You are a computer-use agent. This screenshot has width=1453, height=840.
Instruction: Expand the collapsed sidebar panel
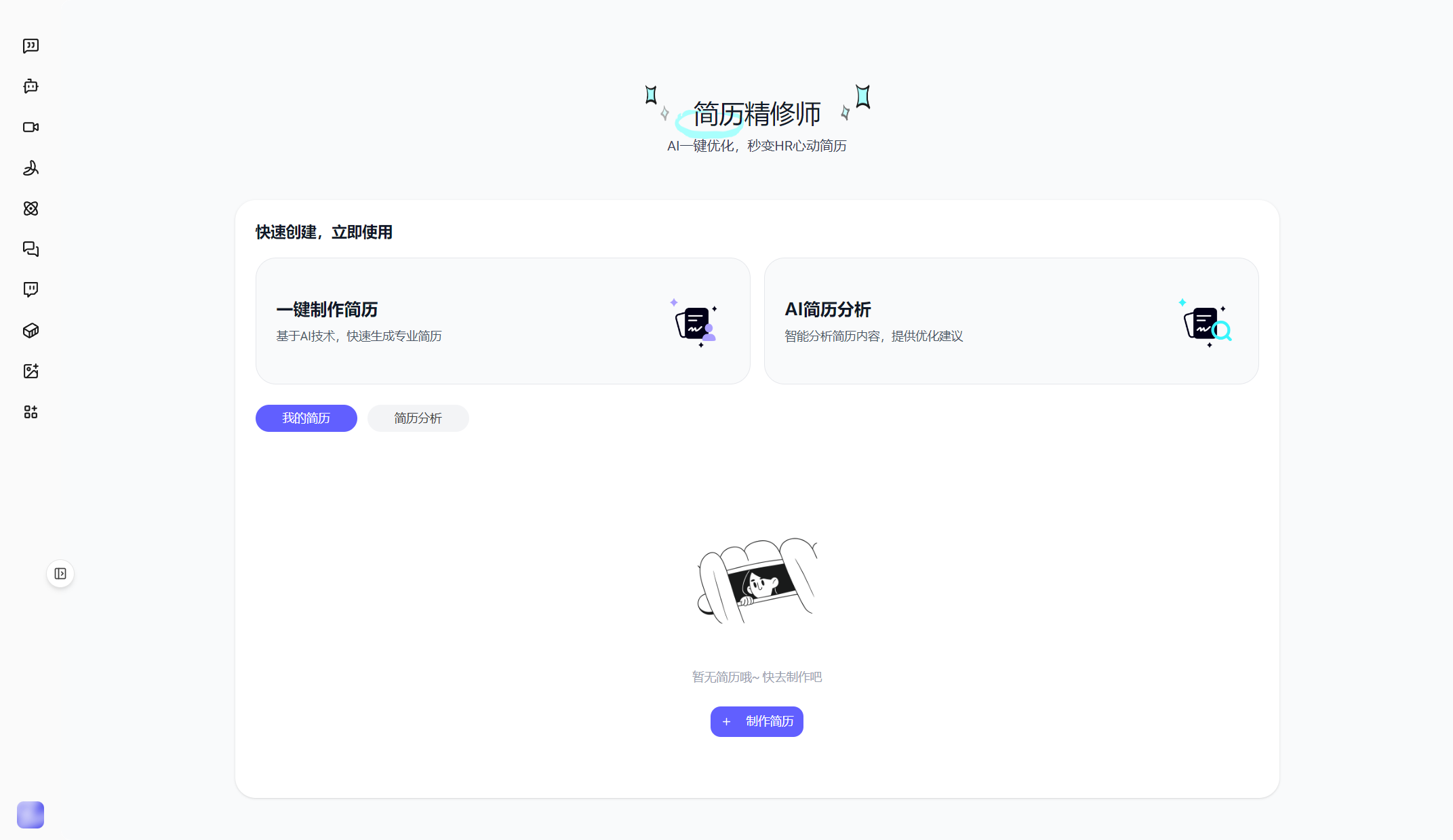click(60, 573)
